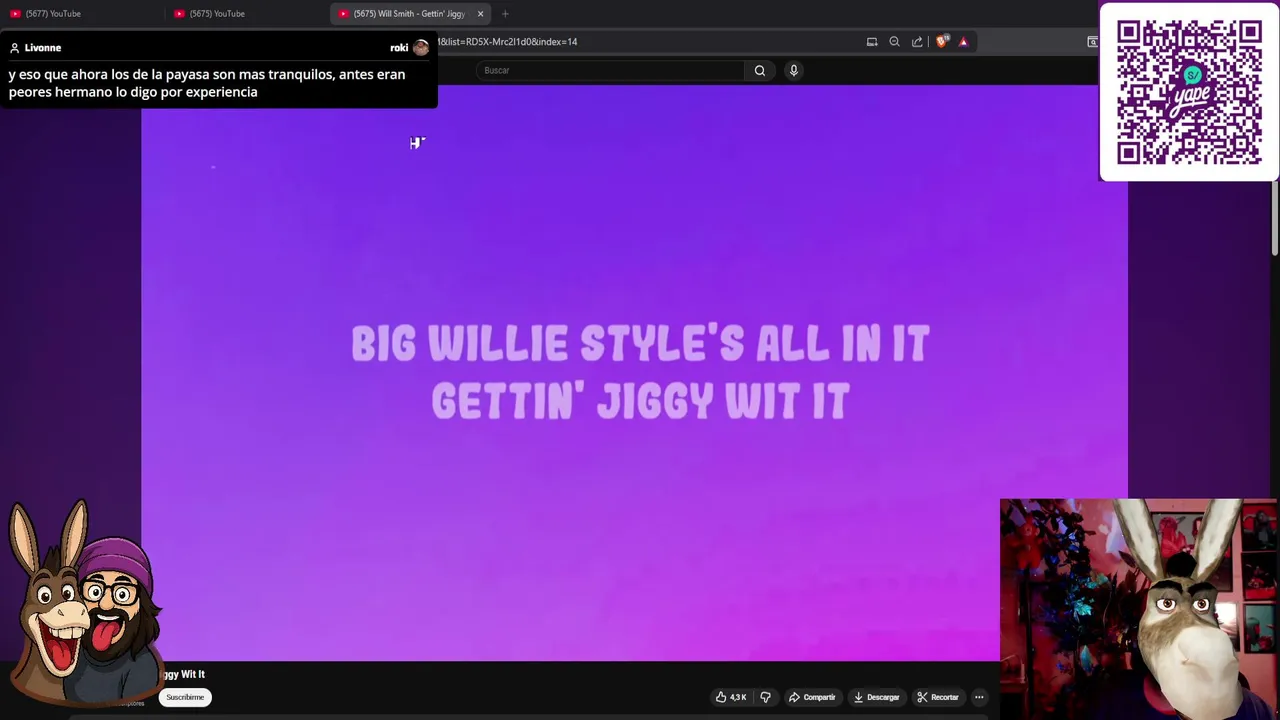
Task: Click the cast/install screen icon in address bar
Action: (x=872, y=42)
